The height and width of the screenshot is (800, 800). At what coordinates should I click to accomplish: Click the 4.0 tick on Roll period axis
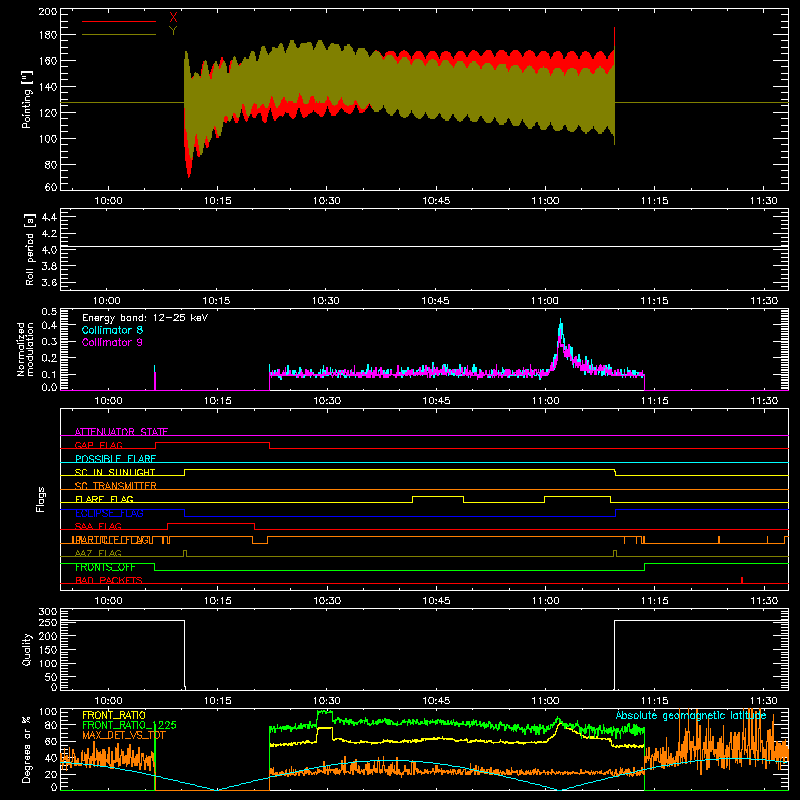tap(49, 250)
